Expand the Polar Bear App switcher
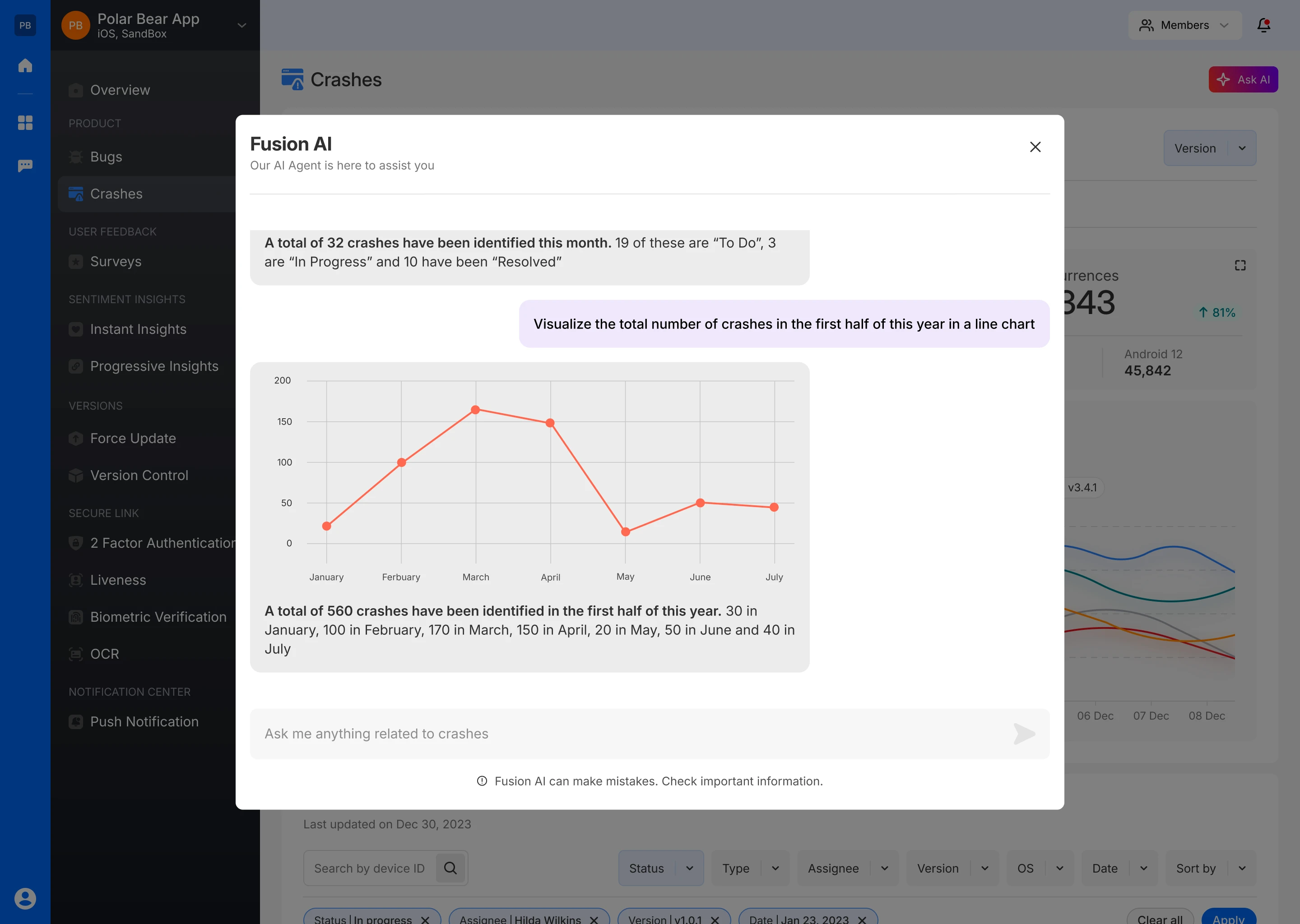The width and height of the screenshot is (1300, 924). pyautogui.click(x=241, y=25)
